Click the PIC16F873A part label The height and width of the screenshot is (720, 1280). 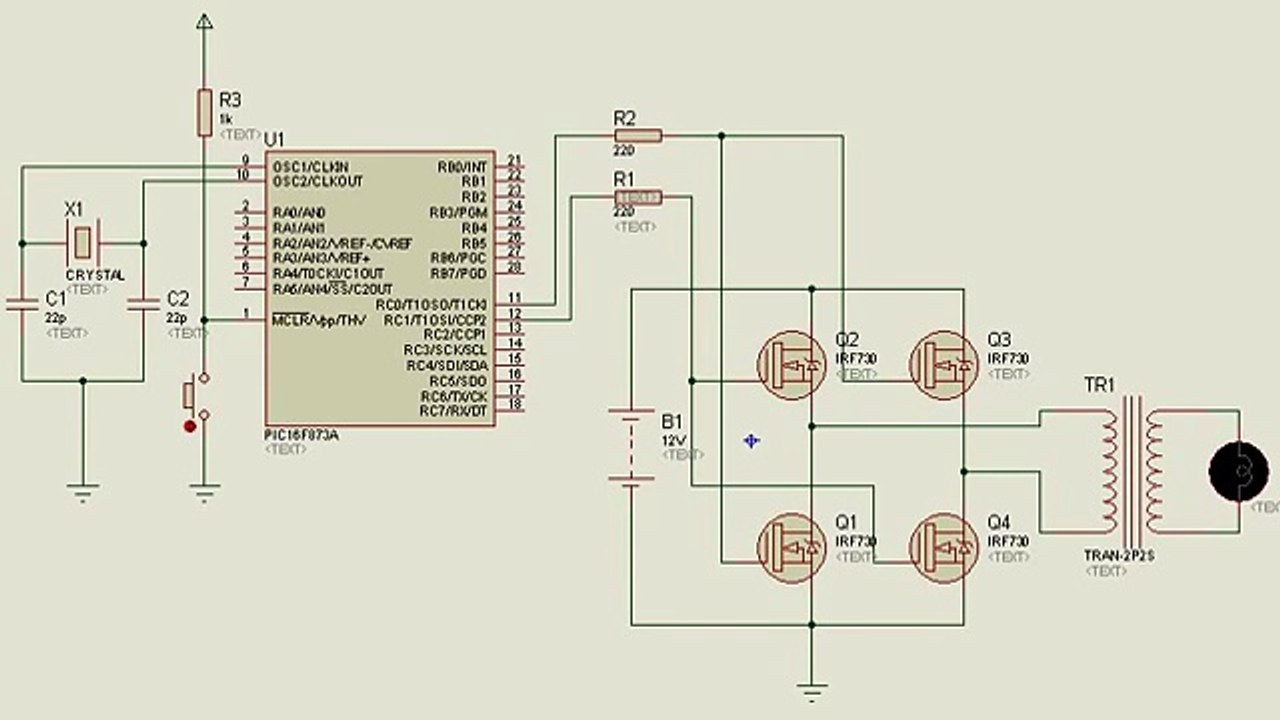[301, 436]
